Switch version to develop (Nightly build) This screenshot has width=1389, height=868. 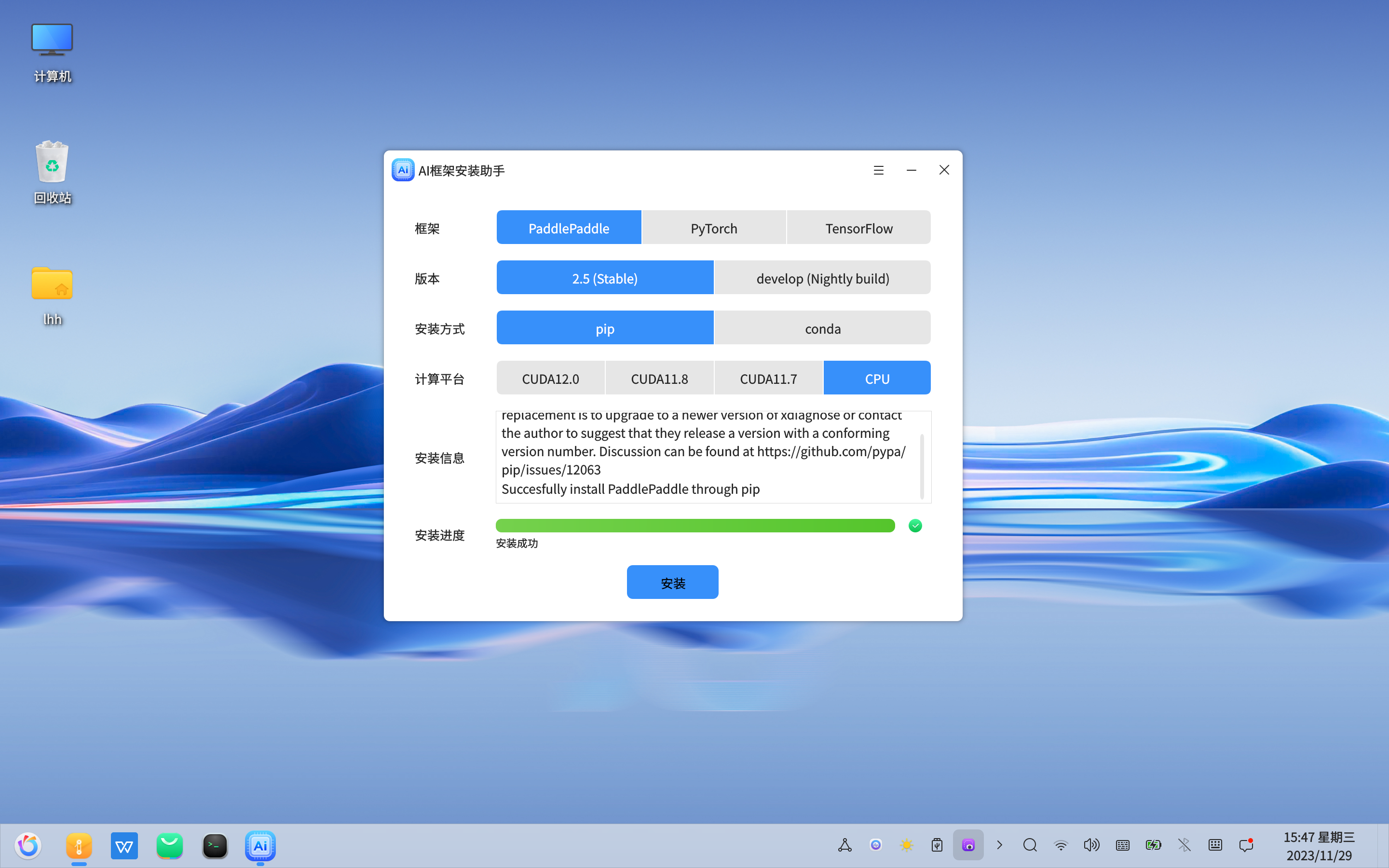point(822,278)
